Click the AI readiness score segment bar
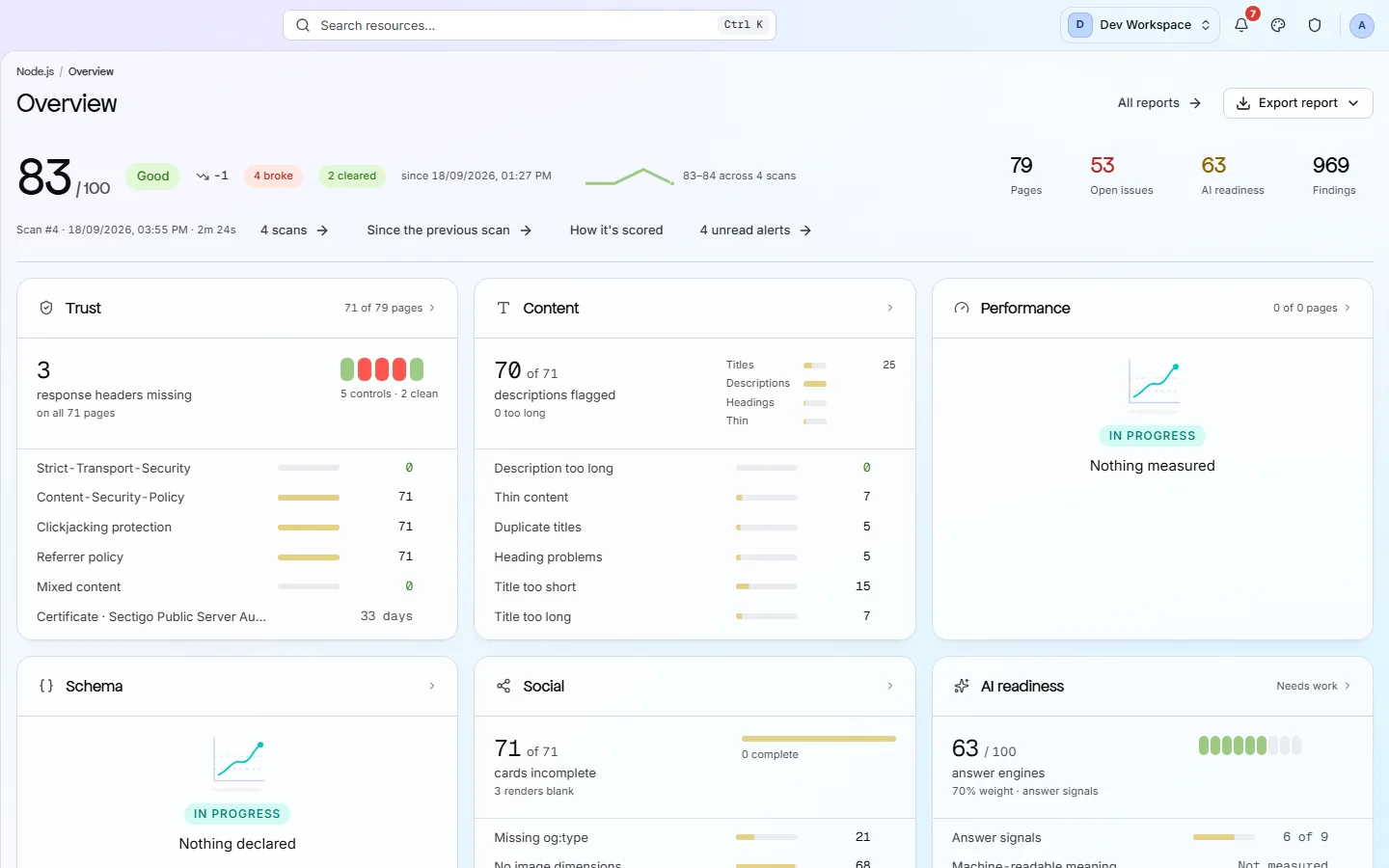This screenshot has height=868, width=1389. coord(1250,746)
